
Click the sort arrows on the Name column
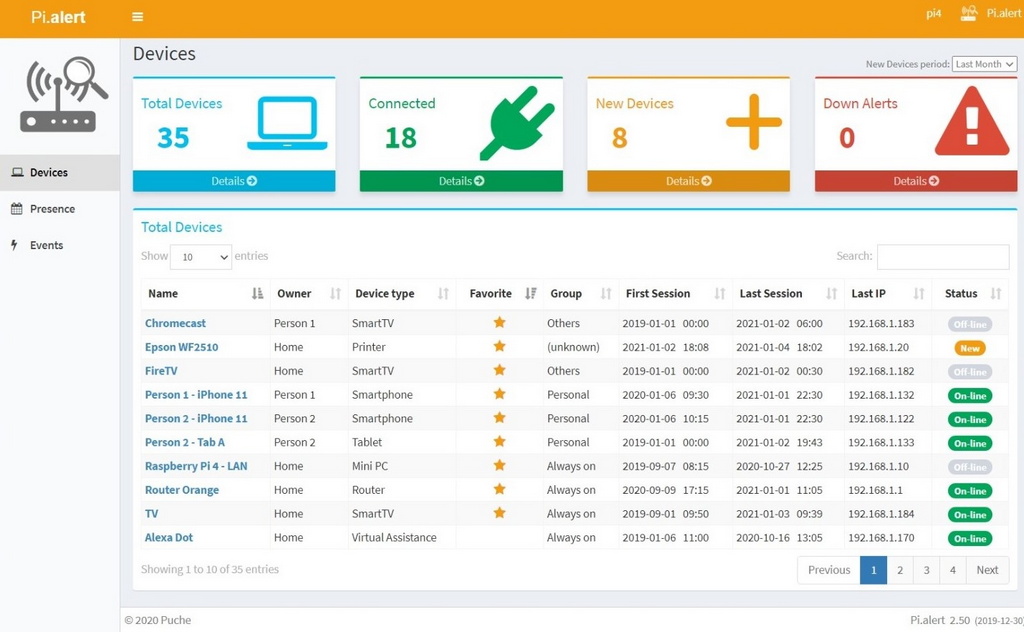coord(256,293)
